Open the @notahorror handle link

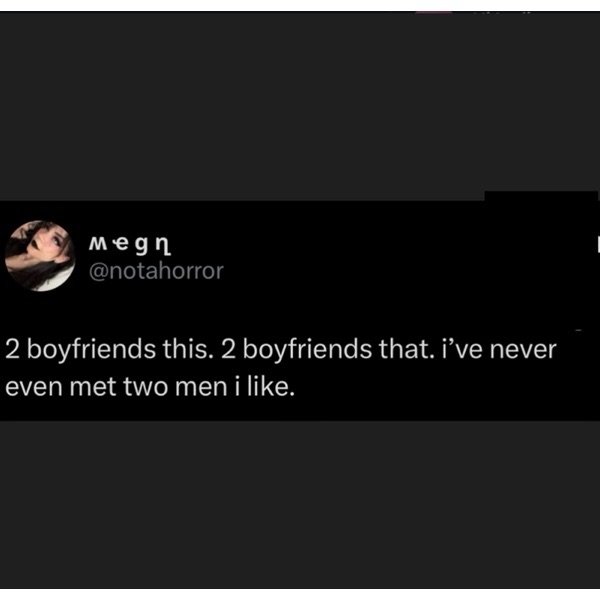[157, 270]
